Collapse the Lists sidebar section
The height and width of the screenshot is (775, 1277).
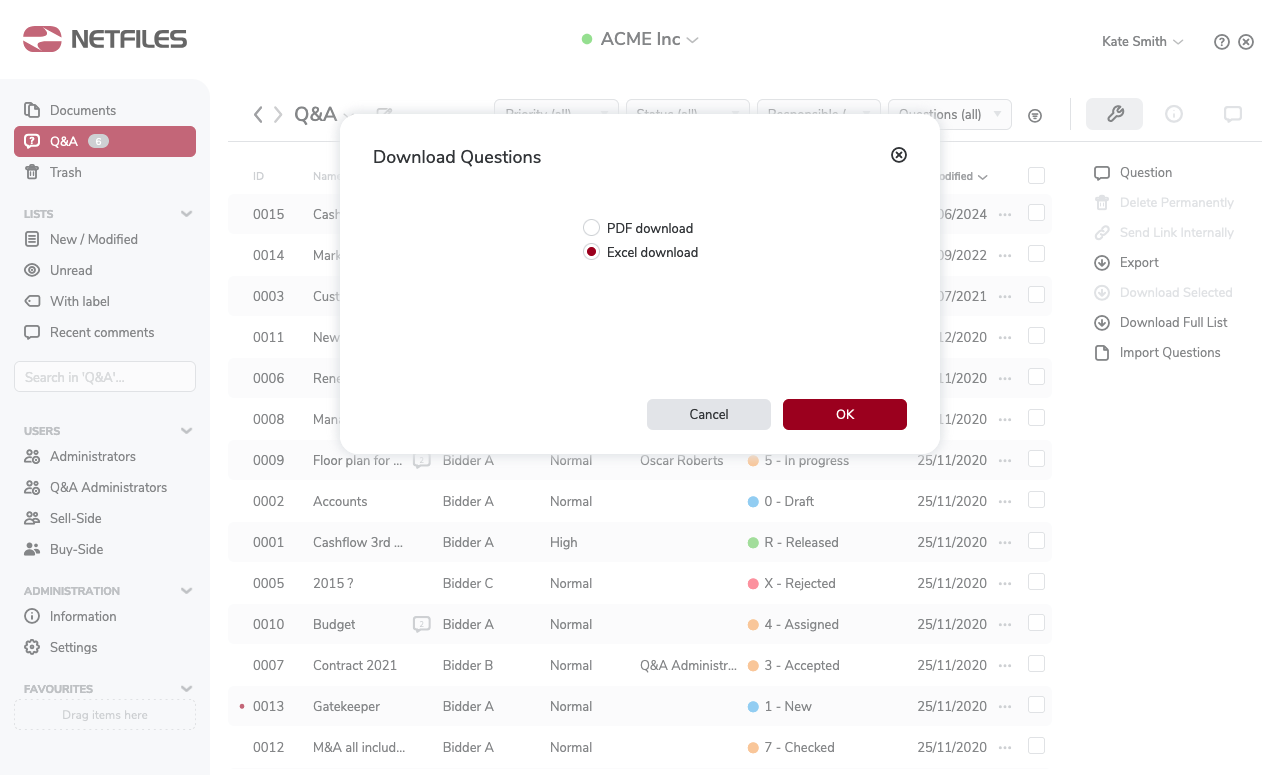186,214
